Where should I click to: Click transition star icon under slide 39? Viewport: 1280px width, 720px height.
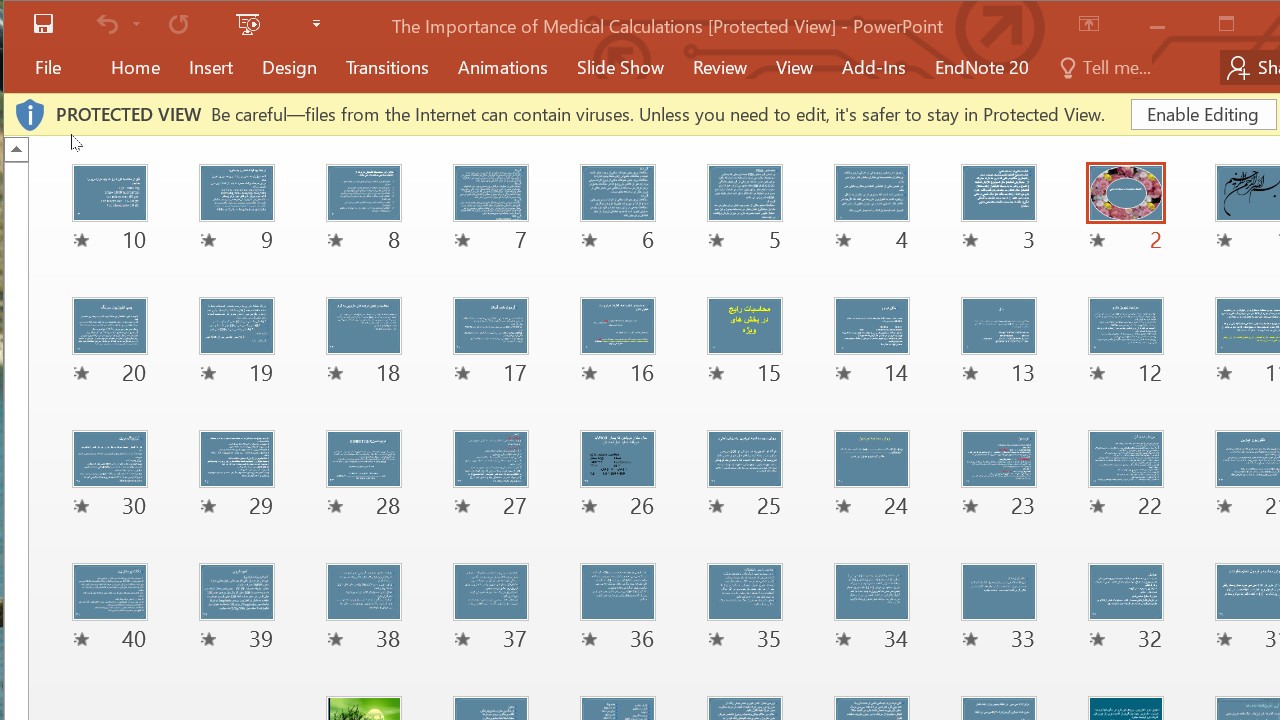(208, 639)
